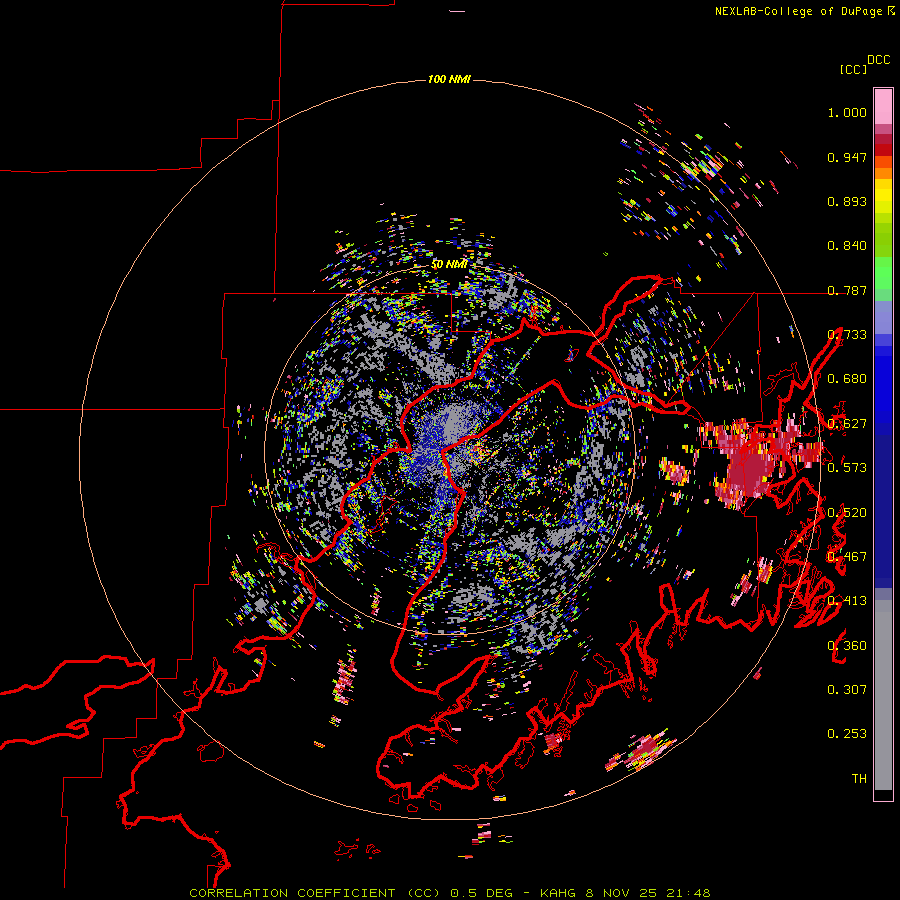Click the 0.680 scale value
The image size is (900, 900).
(847, 379)
